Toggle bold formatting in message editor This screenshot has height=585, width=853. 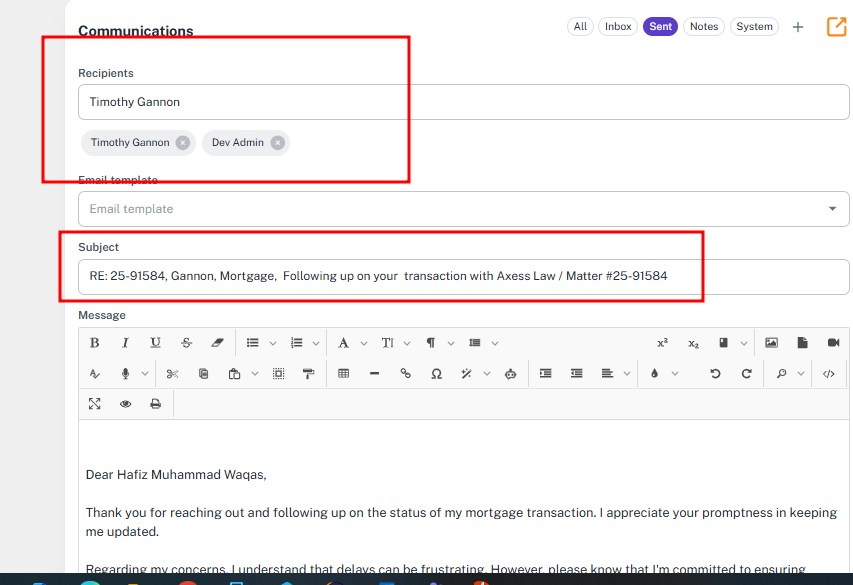(x=94, y=343)
